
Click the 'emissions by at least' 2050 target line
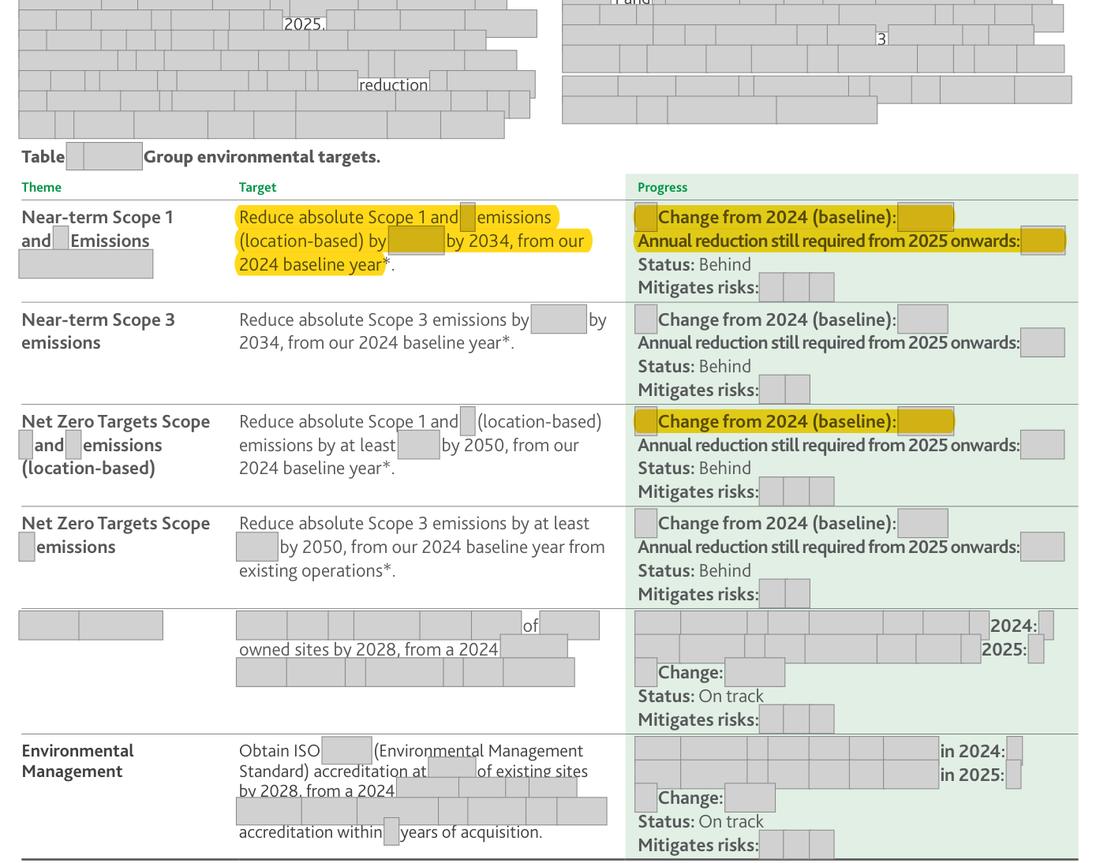coord(317,446)
